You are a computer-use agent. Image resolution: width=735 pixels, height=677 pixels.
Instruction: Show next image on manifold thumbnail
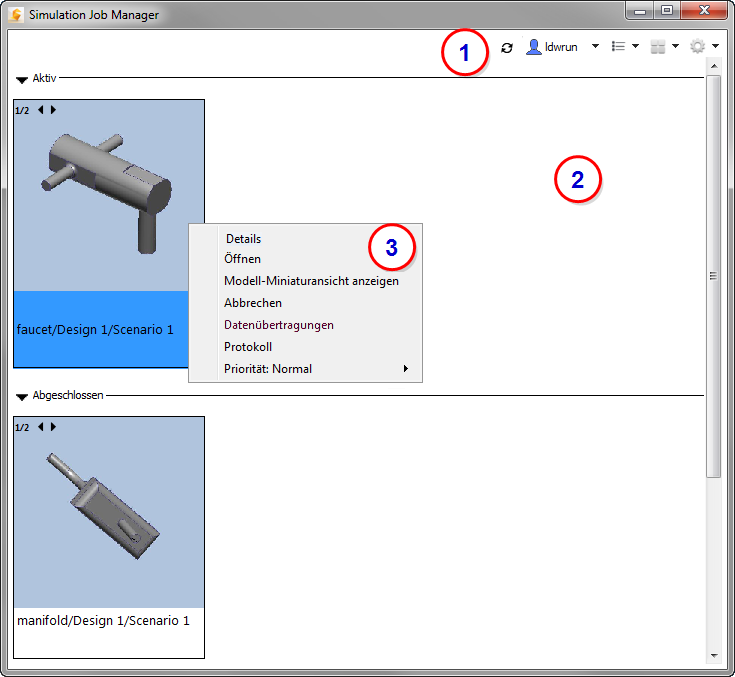(53, 427)
